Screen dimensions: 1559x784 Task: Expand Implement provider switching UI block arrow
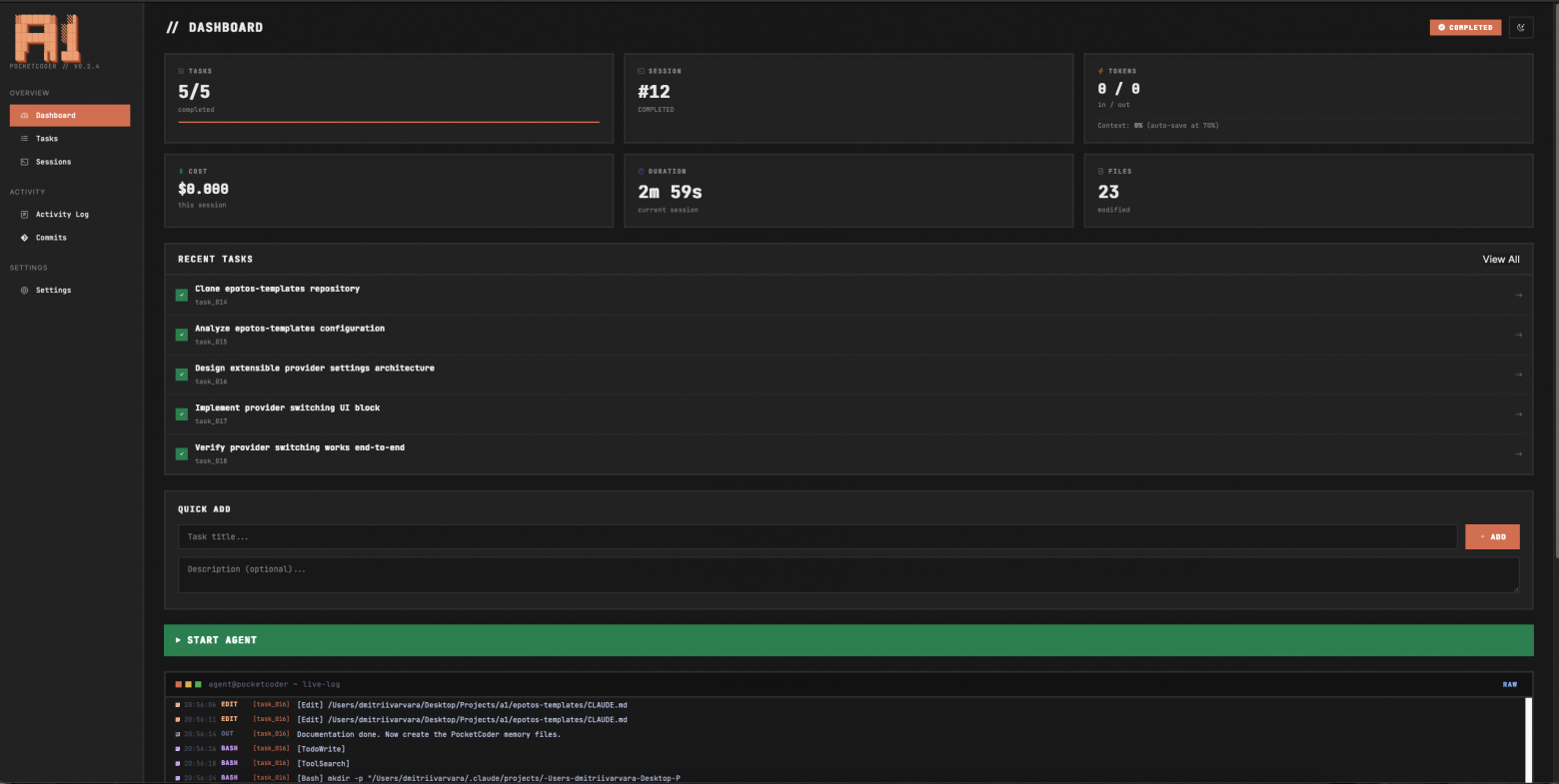(x=1518, y=414)
